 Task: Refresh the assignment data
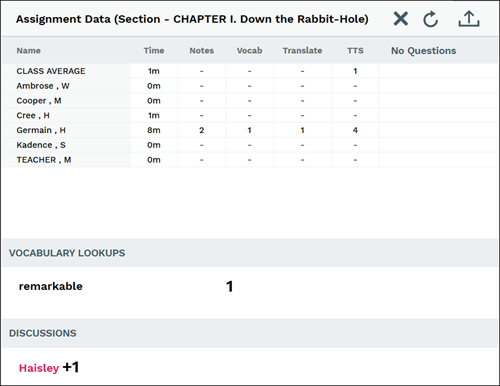click(x=431, y=19)
